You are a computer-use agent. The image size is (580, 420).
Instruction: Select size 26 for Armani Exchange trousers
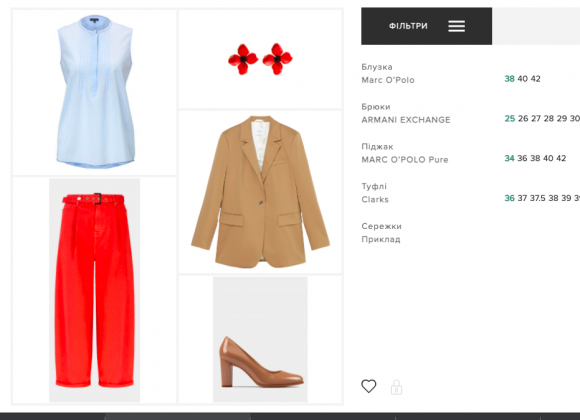523,118
